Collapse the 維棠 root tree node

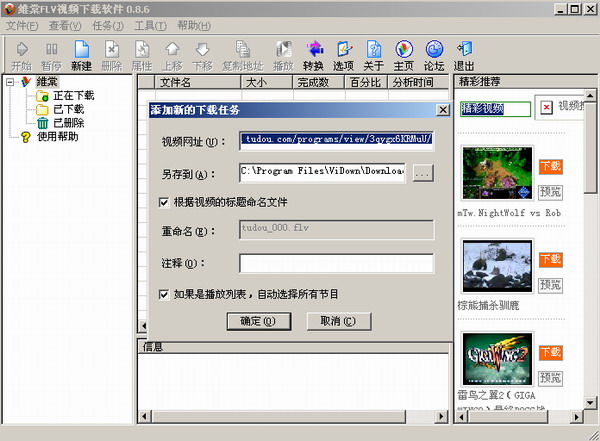pos(11,82)
